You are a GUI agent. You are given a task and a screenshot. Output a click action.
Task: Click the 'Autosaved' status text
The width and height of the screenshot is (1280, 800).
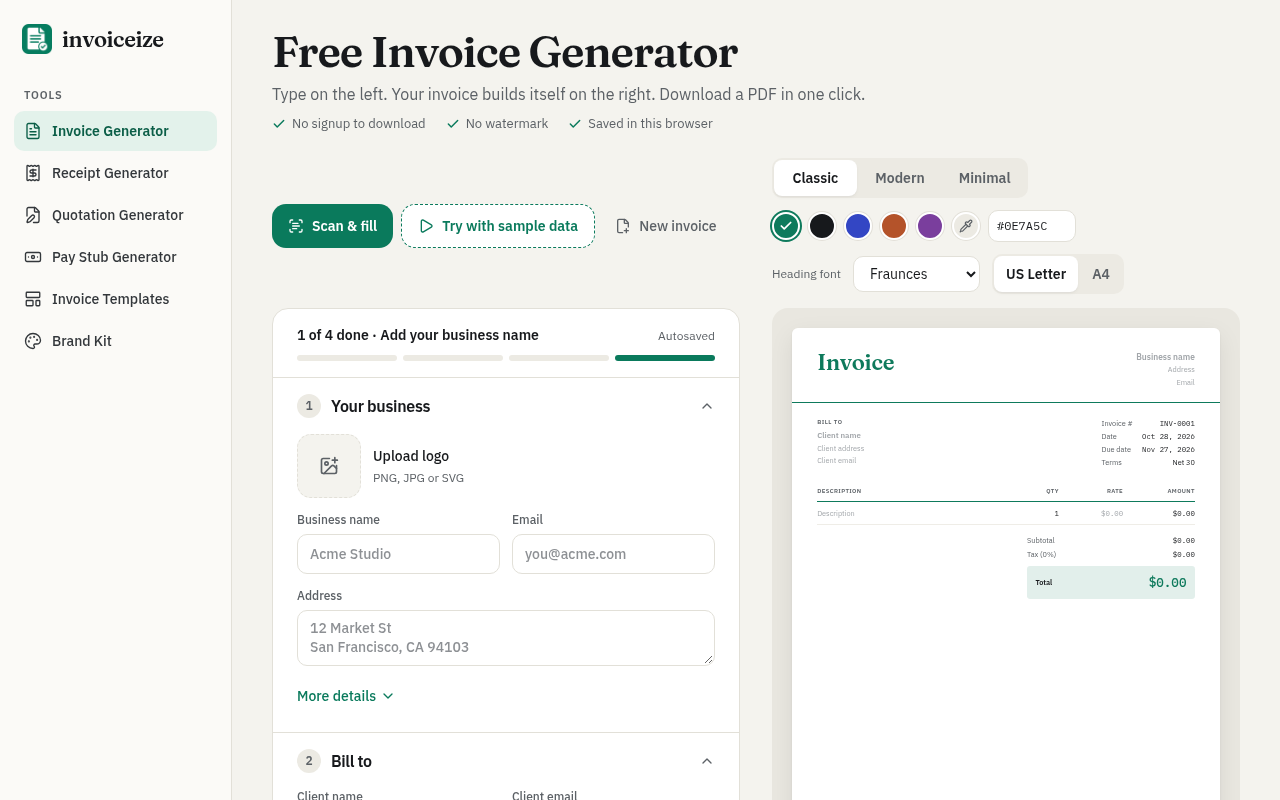pyautogui.click(x=686, y=337)
